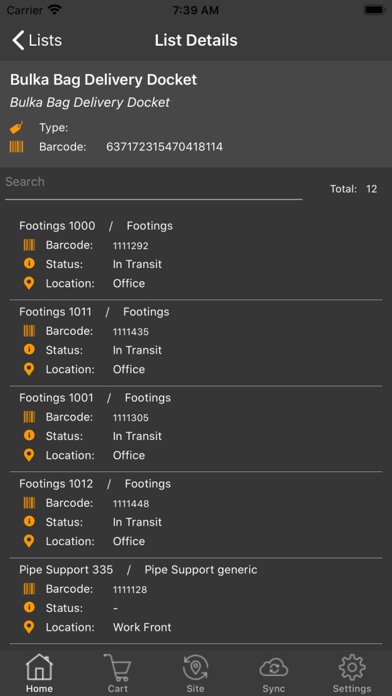Switch to the Site tab

(196, 673)
